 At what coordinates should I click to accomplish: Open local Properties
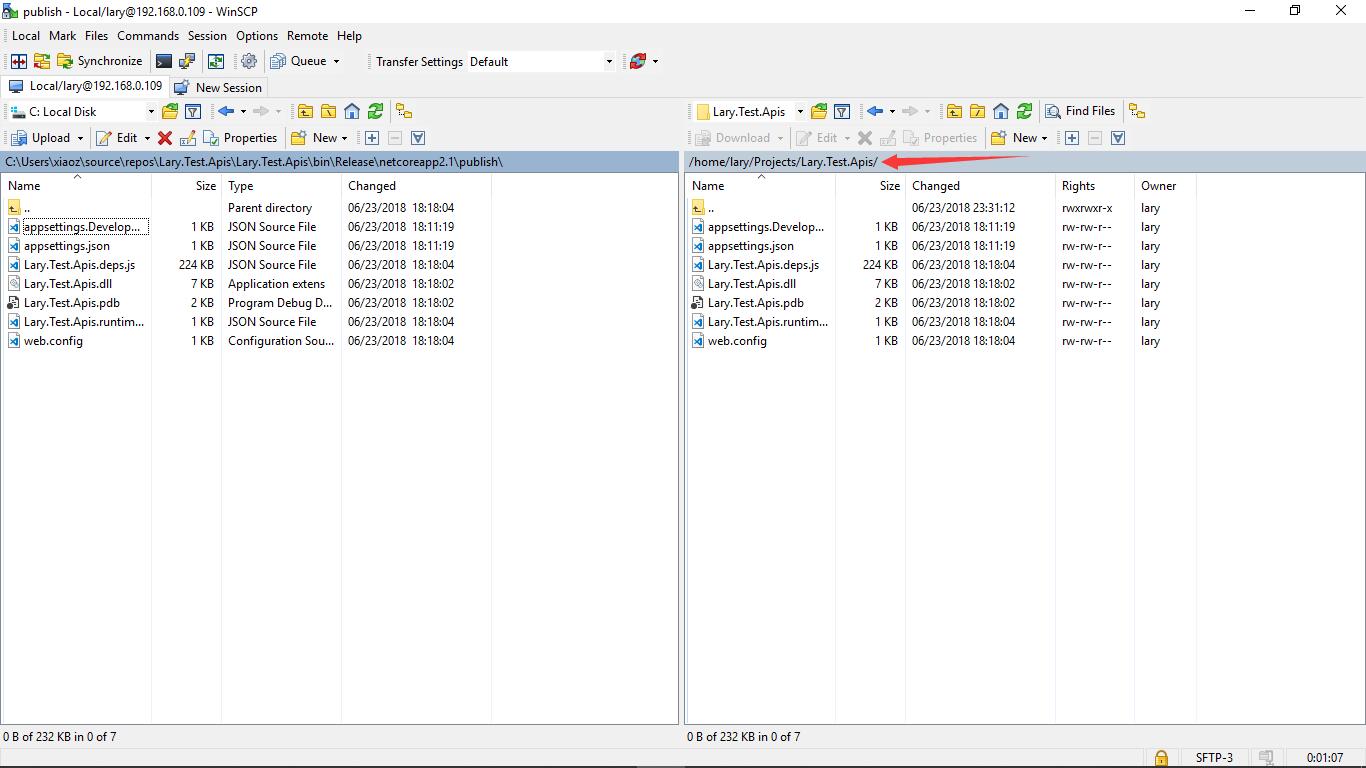coord(240,138)
